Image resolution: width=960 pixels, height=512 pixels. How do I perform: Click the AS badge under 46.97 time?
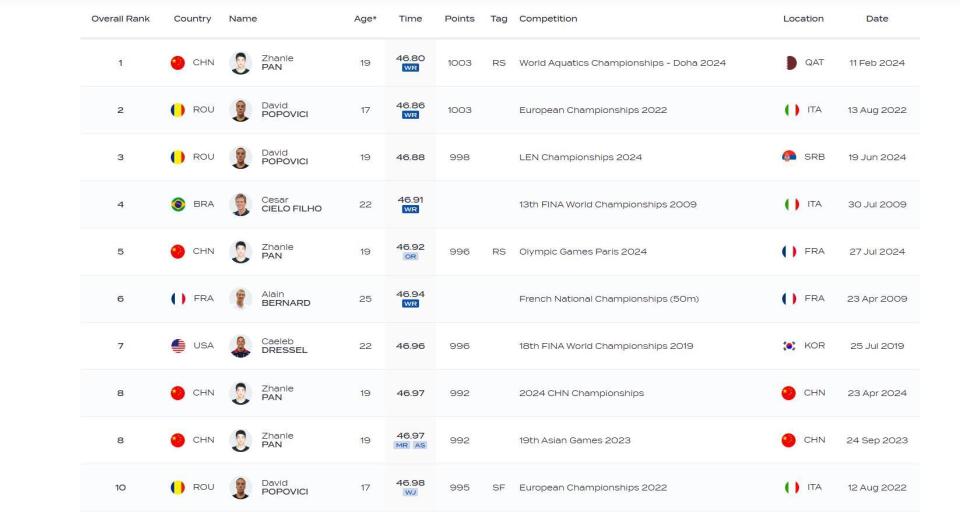[420, 446]
